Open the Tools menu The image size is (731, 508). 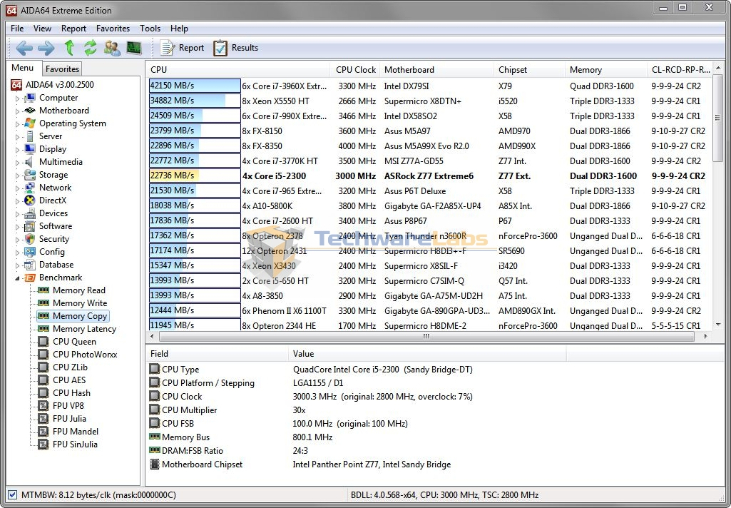tap(150, 28)
